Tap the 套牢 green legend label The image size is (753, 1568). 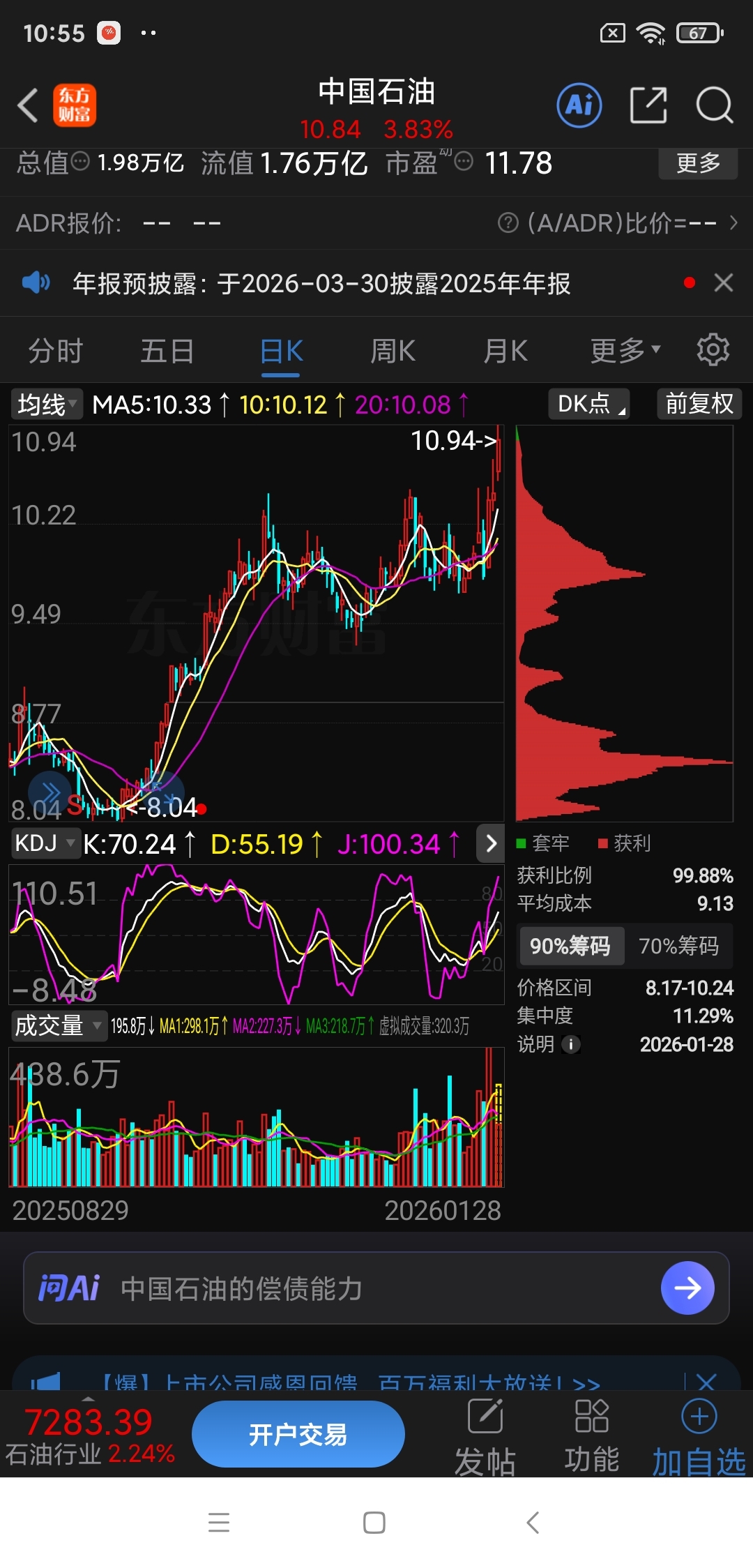click(x=542, y=843)
